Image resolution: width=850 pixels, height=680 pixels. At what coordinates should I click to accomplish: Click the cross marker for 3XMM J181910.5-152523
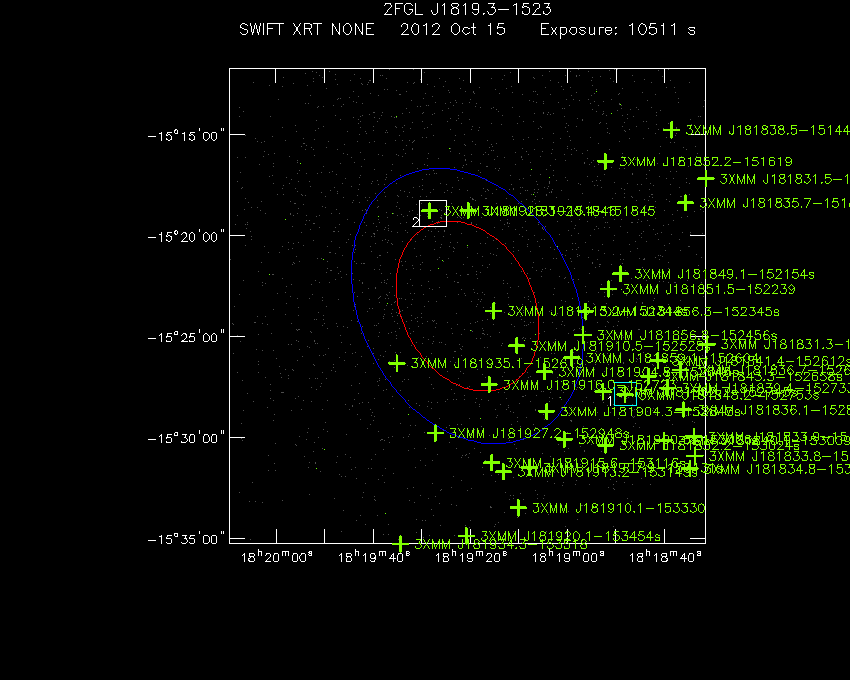pyautogui.click(x=517, y=345)
